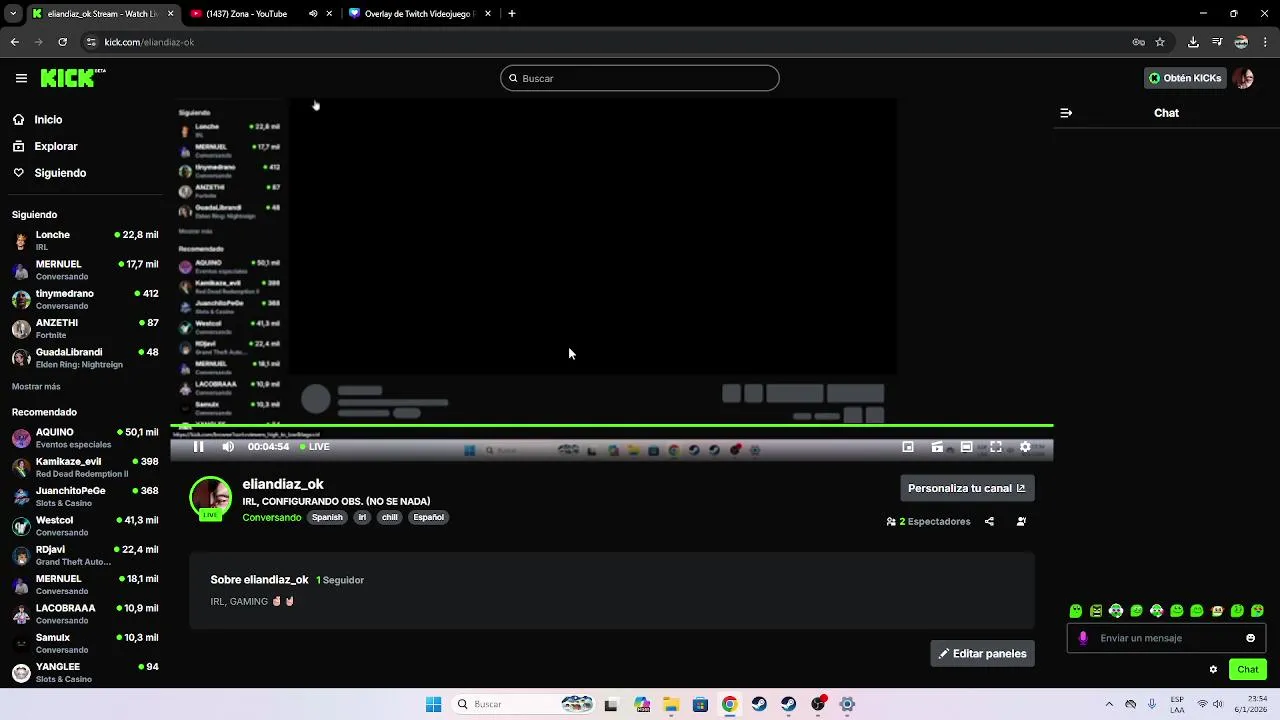Click the irl tag

tap(362, 517)
